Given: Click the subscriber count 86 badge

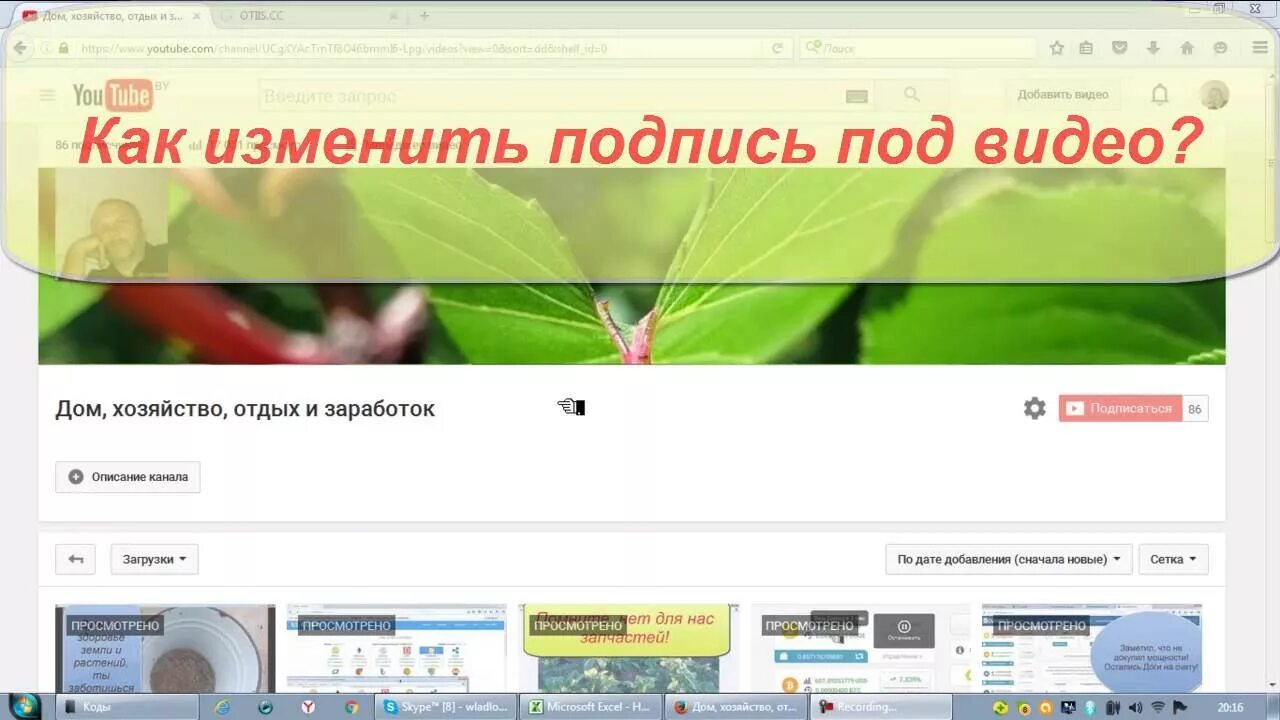Looking at the screenshot, I should tap(1195, 408).
